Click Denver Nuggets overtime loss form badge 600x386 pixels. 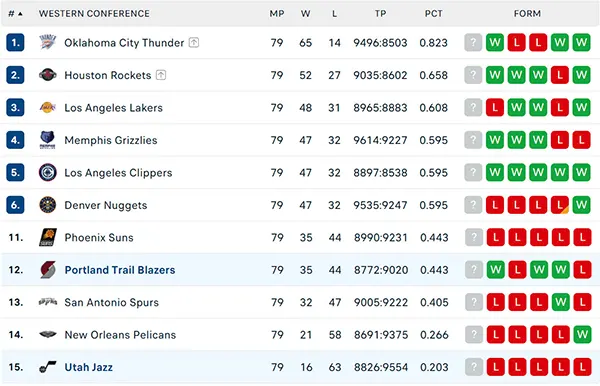tap(560, 205)
